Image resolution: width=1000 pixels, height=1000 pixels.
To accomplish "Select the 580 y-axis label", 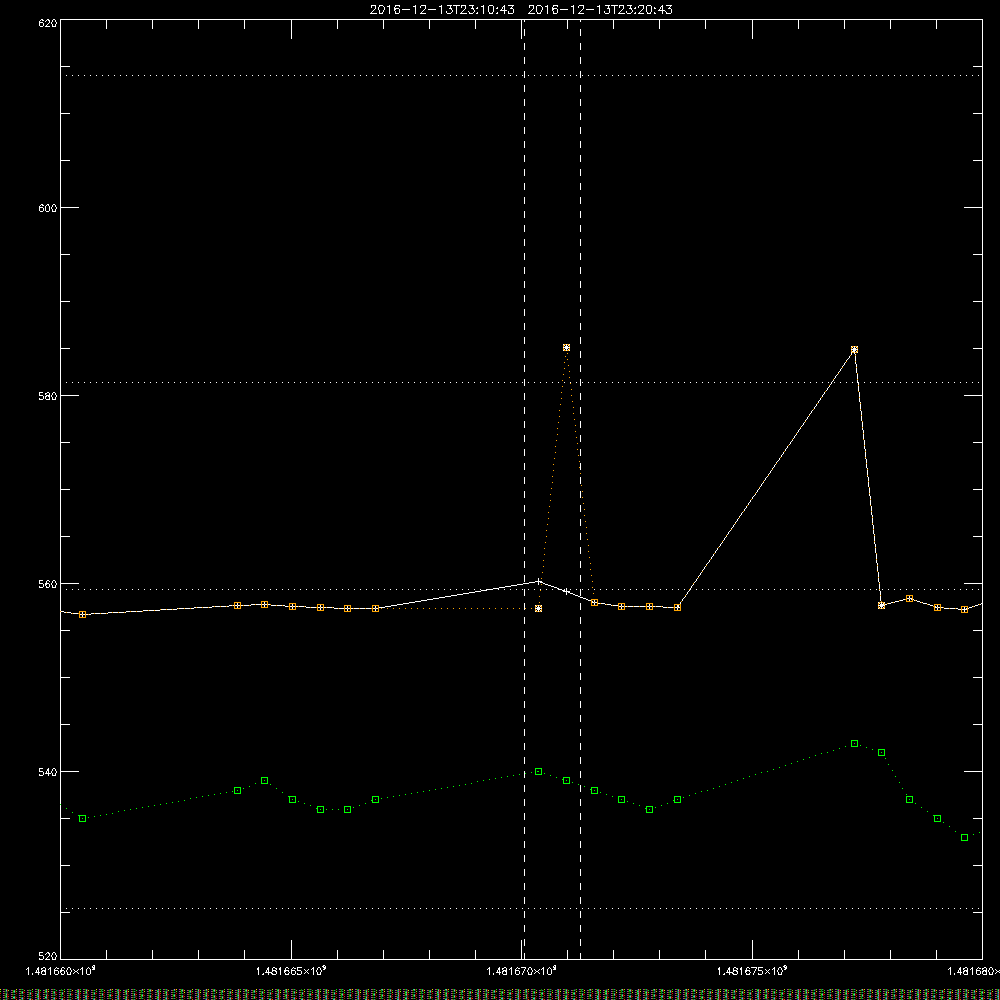I will [48, 395].
